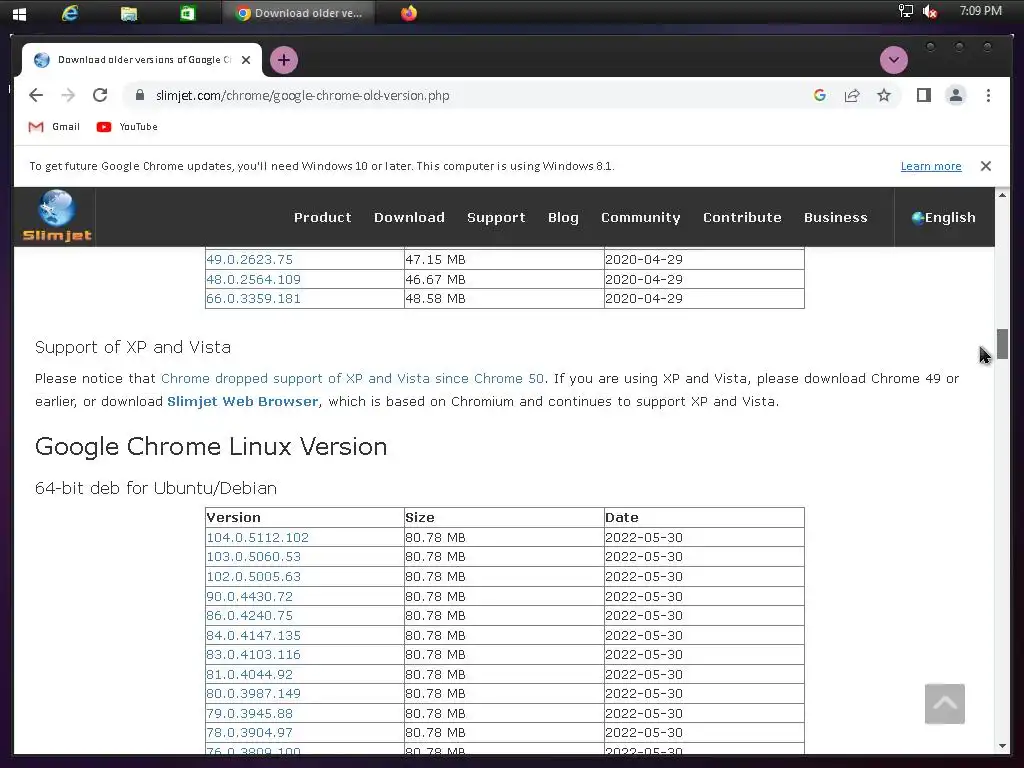Open the Blog menu item
The image size is (1024, 768).
pos(563,217)
